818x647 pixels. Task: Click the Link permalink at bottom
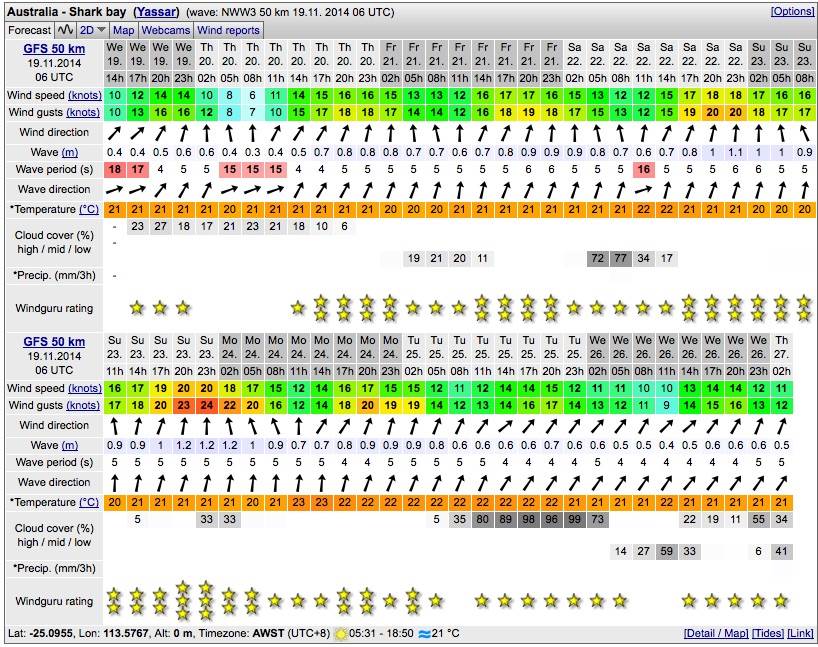point(801,634)
